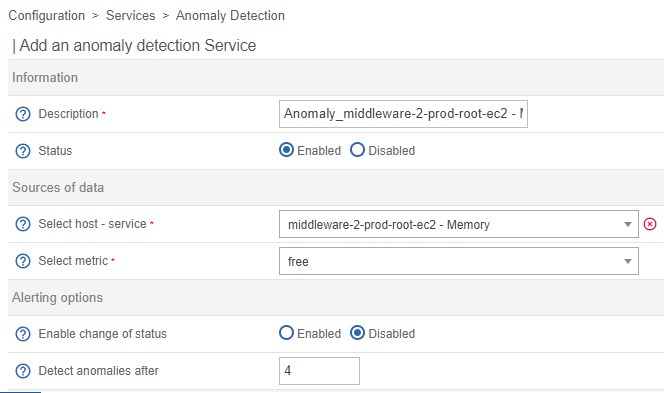Open help icon beside Status field
Screen dimensions: 664x393
23,151
